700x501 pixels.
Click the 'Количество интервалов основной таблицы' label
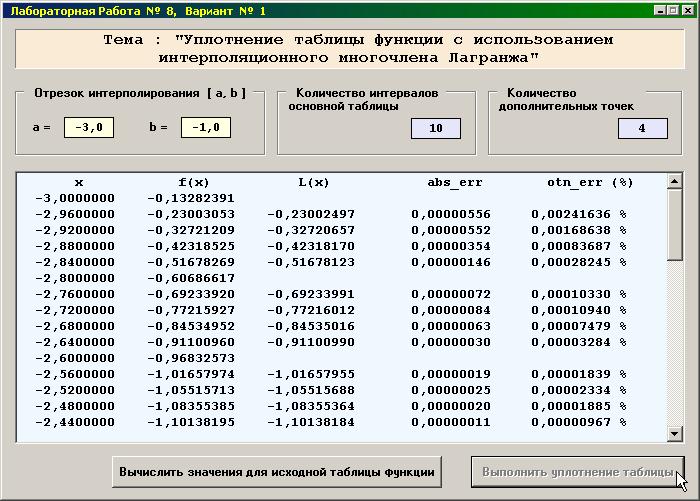[363, 100]
